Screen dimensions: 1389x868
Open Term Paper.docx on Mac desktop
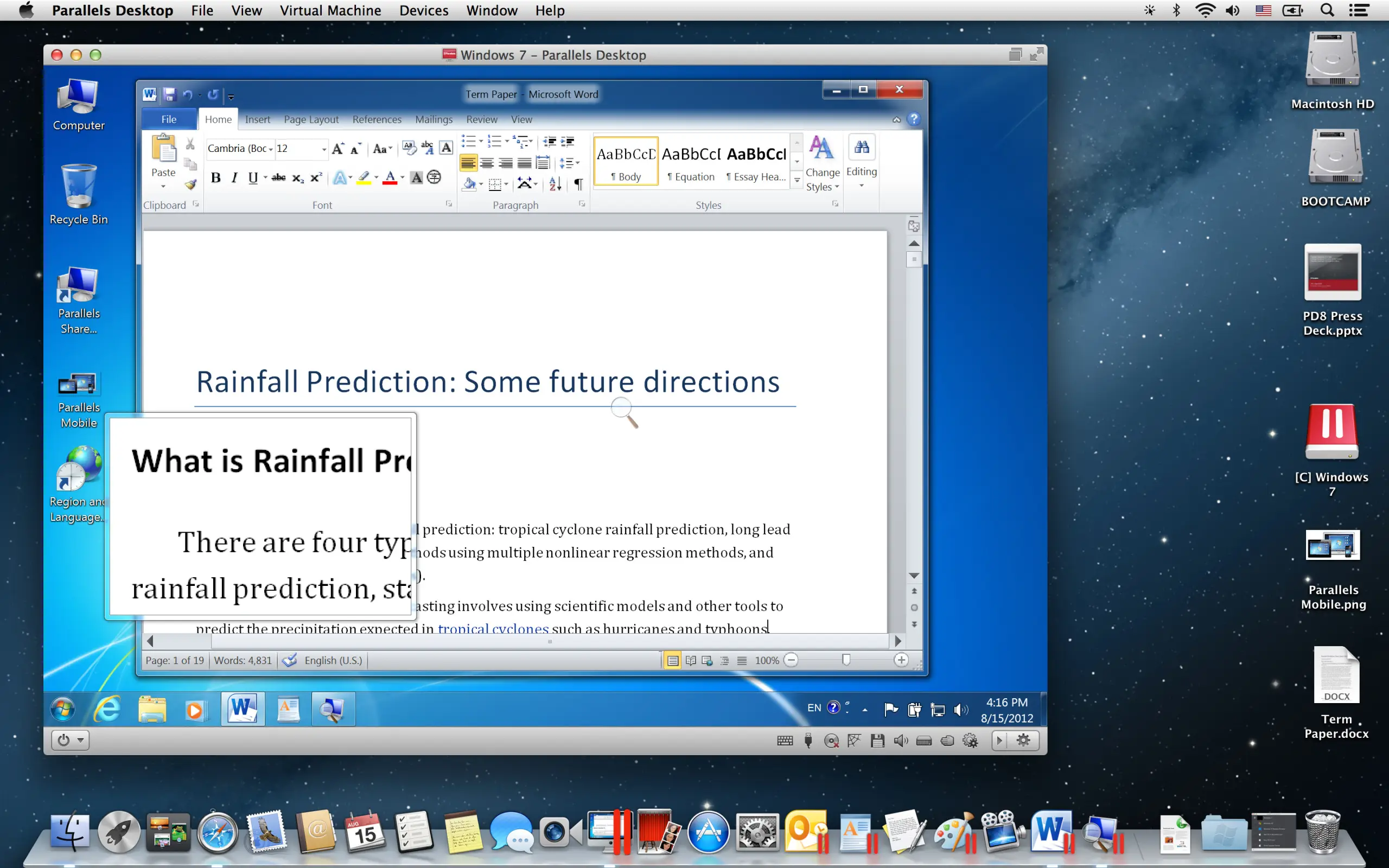click(x=1336, y=692)
